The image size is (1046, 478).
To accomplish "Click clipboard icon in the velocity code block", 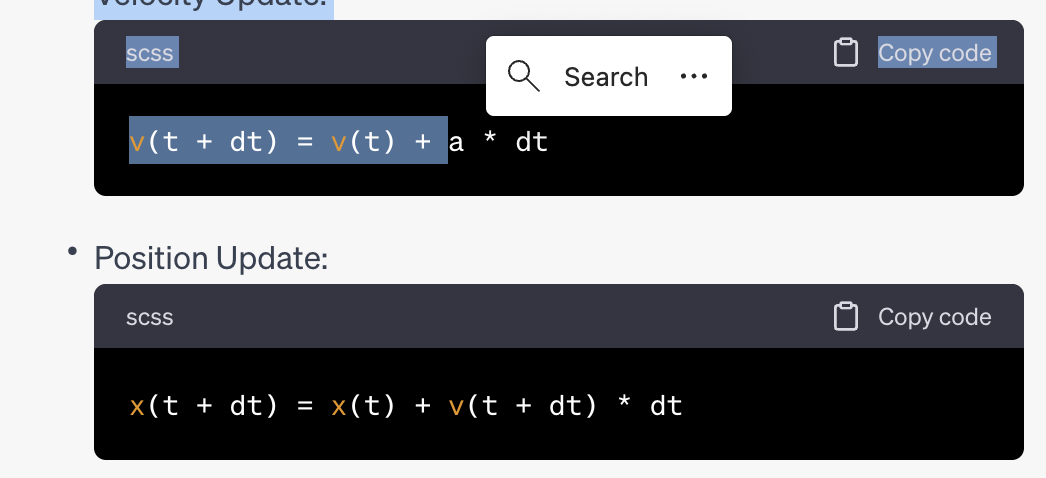I will (x=846, y=53).
